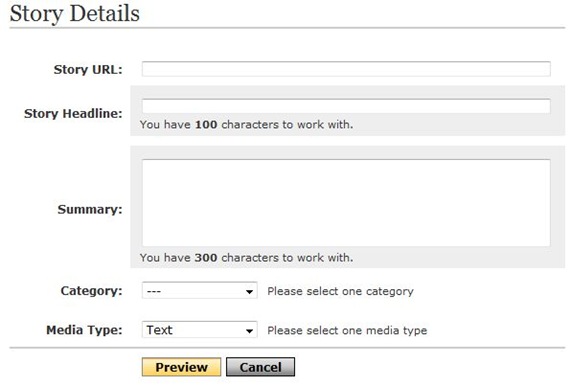This screenshot has height=386, width=570.
Task: Click 'Please select one category' text
Action: [x=341, y=291]
